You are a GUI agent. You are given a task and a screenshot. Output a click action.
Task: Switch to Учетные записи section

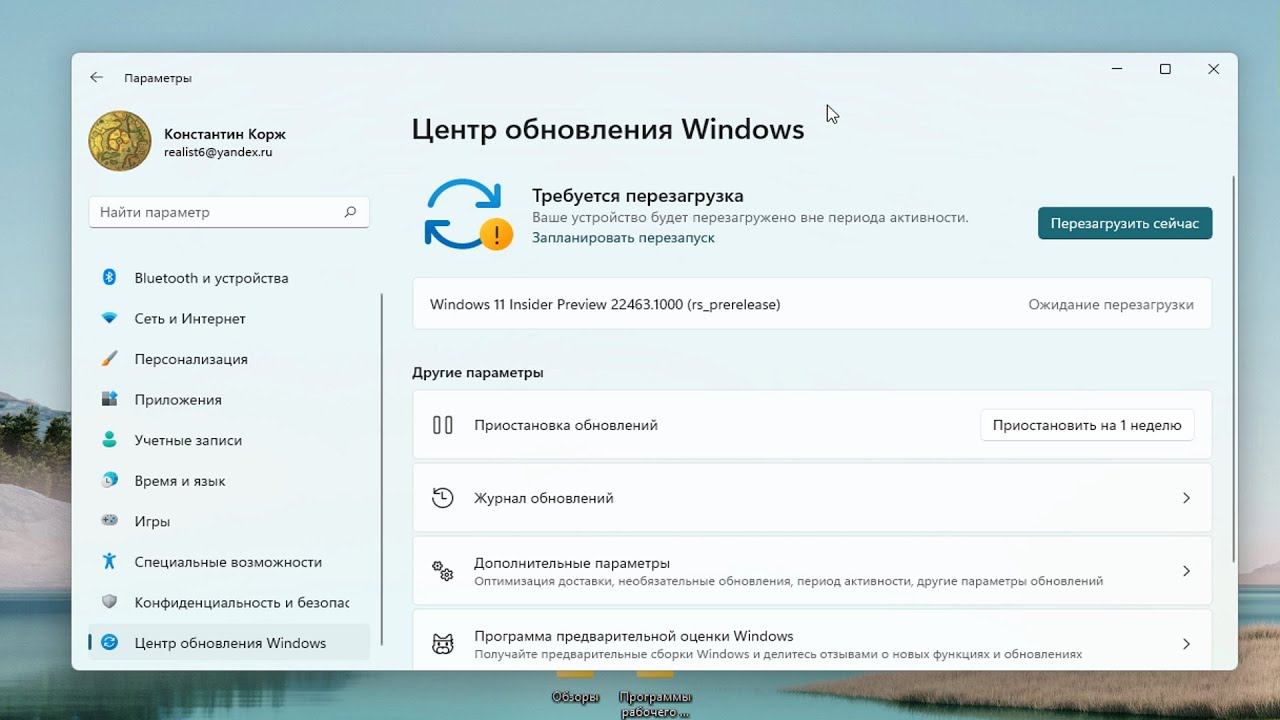tap(229, 440)
